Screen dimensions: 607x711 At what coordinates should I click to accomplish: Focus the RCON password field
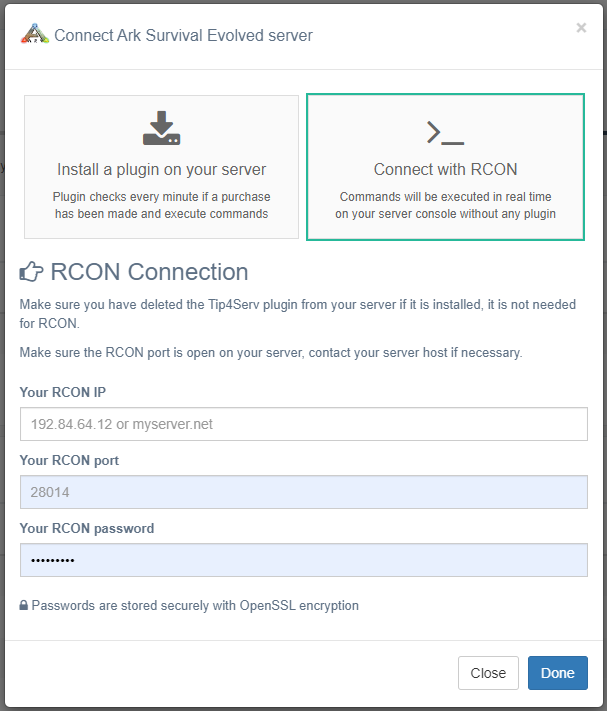coord(303,560)
